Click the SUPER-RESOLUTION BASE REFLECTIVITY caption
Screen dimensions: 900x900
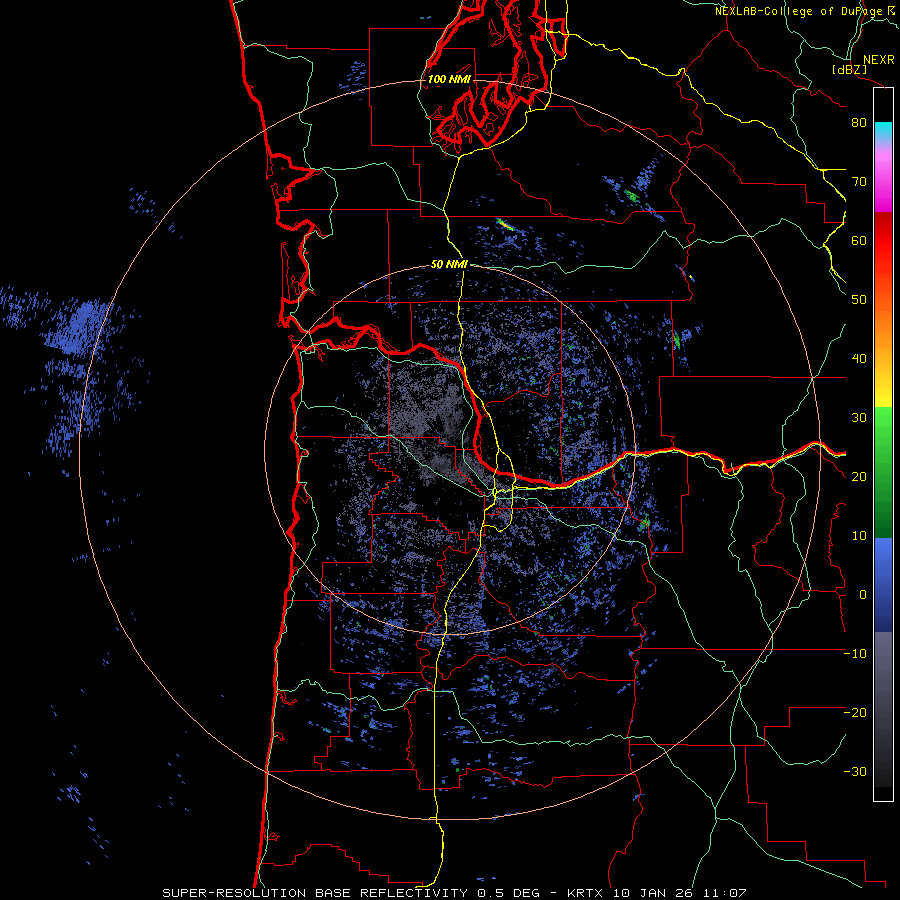point(313,893)
